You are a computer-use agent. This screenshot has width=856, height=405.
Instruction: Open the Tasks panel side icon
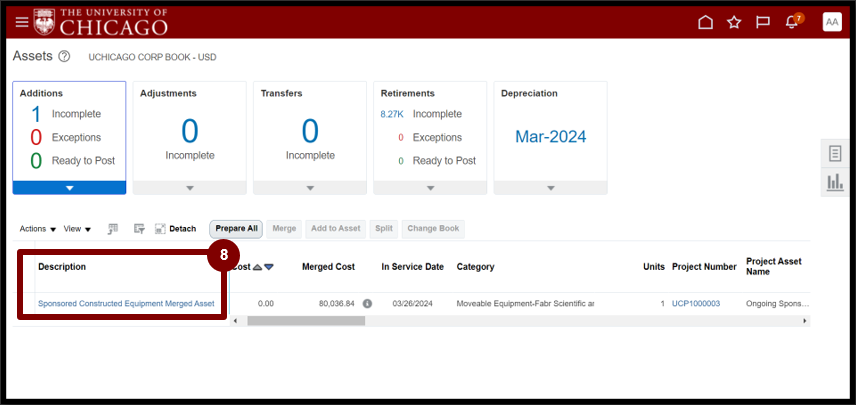(835, 154)
